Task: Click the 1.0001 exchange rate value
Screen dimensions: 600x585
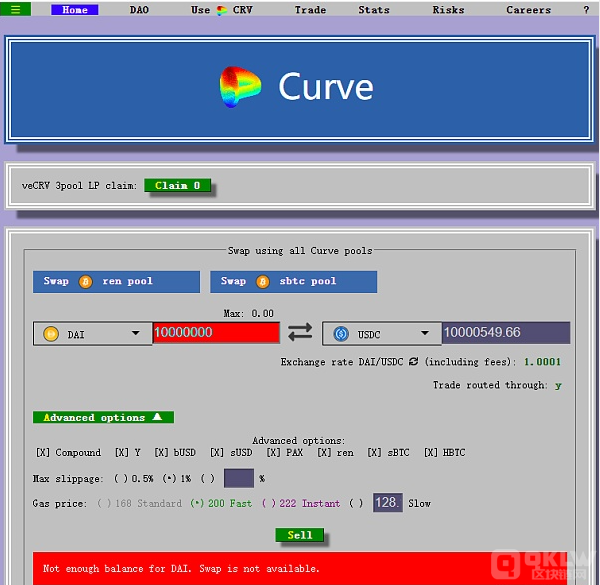Action: point(542,362)
